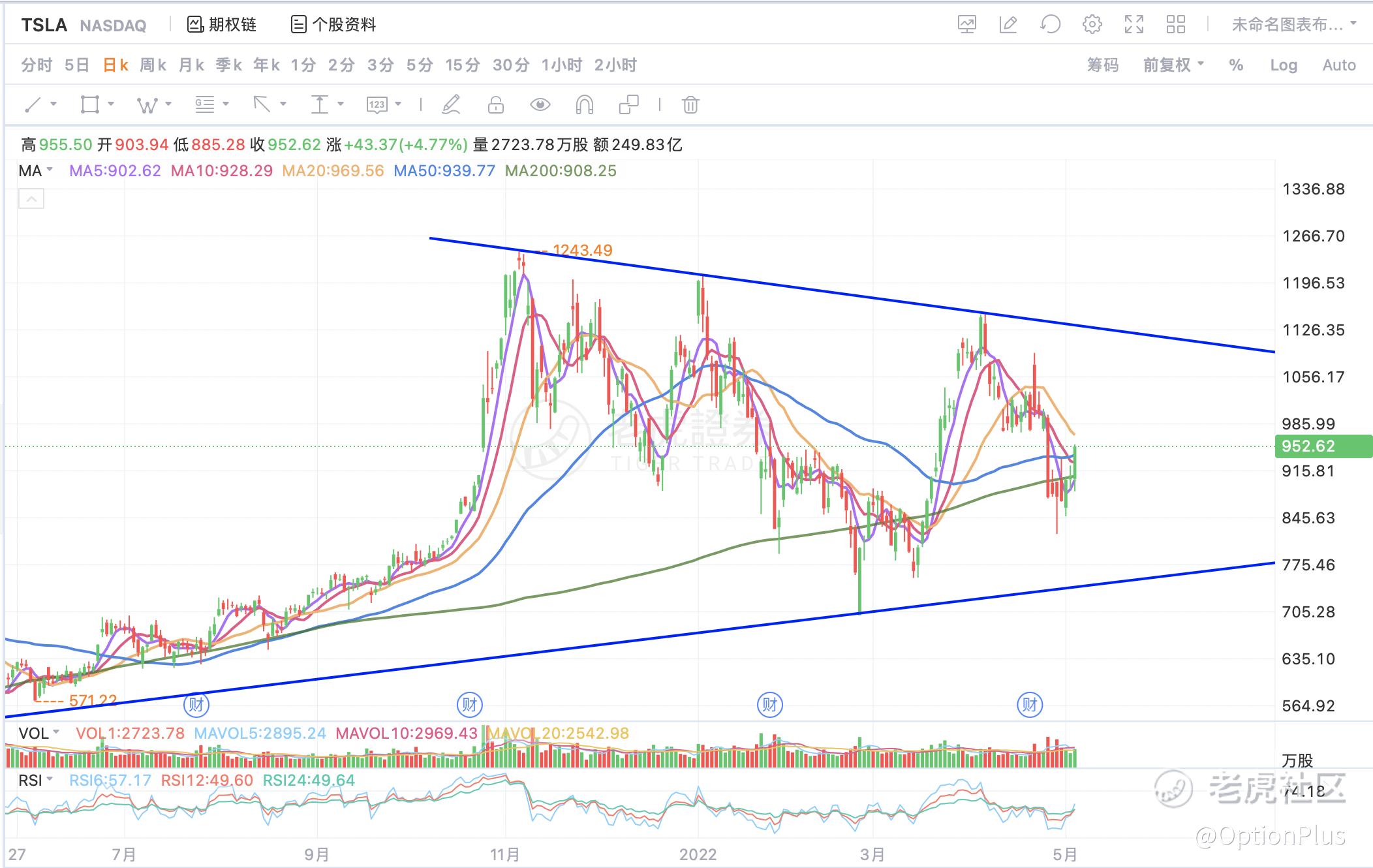Viewport: 1373px width, 868px height.
Task: Expand the shape tool options arrow
Action: pos(111,104)
